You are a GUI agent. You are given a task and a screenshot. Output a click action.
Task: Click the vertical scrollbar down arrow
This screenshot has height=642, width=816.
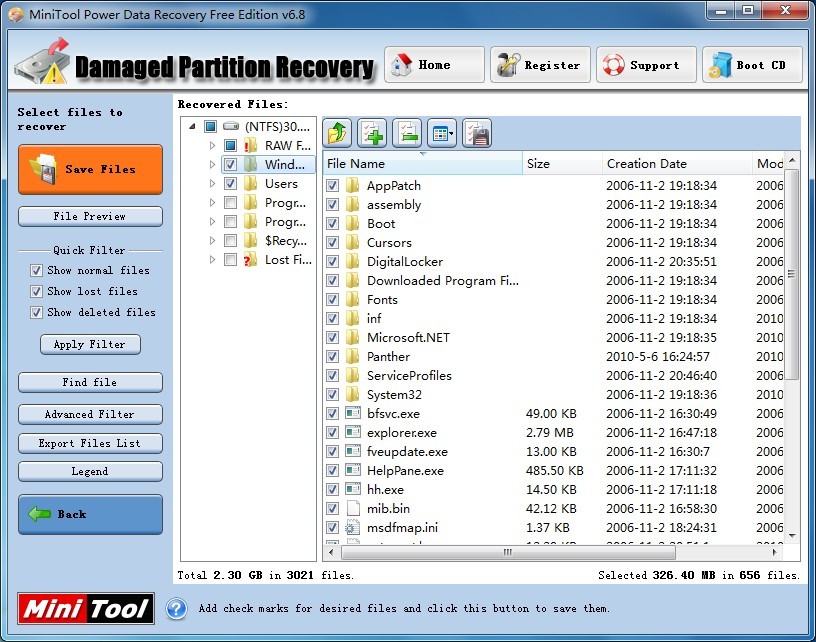(792, 535)
